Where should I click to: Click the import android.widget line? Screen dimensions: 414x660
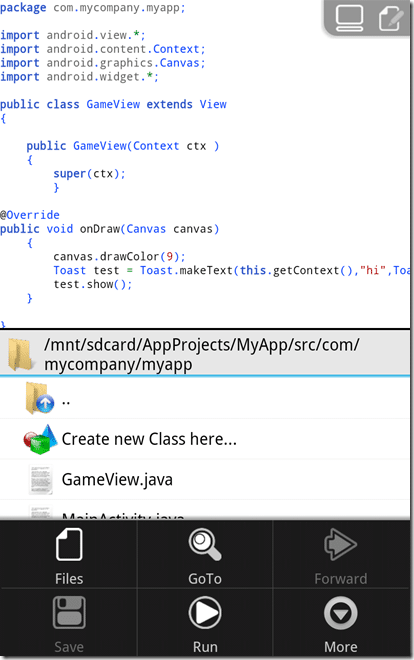(79, 77)
